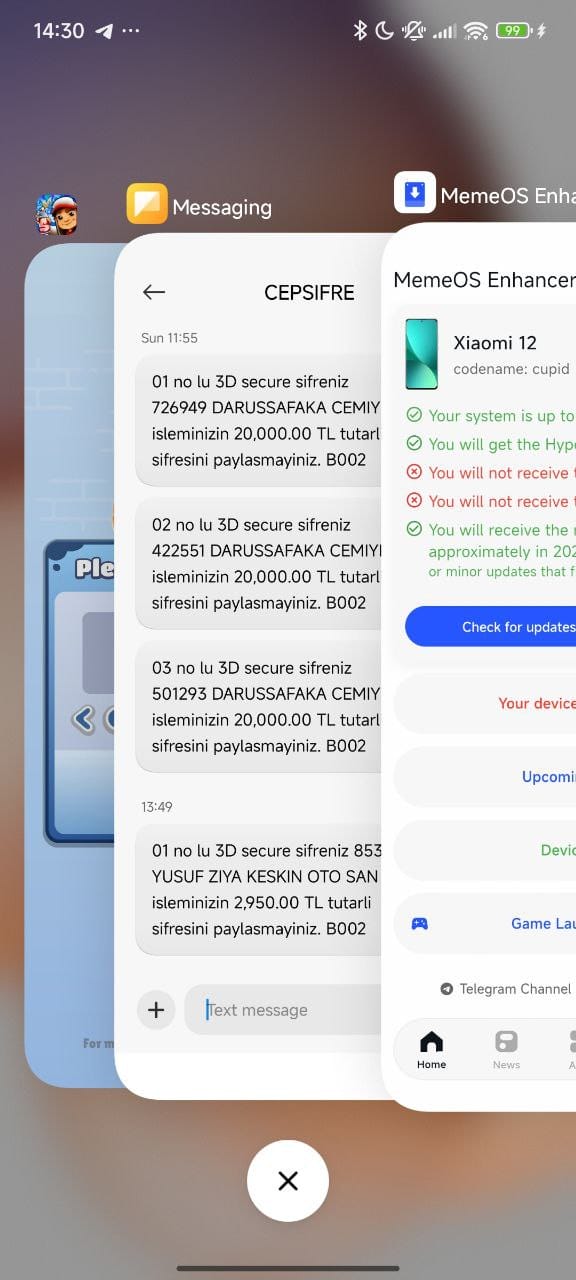576x1280 pixels.
Task: Tap the plus attachment icon in Messaging
Action: coord(156,1010)
